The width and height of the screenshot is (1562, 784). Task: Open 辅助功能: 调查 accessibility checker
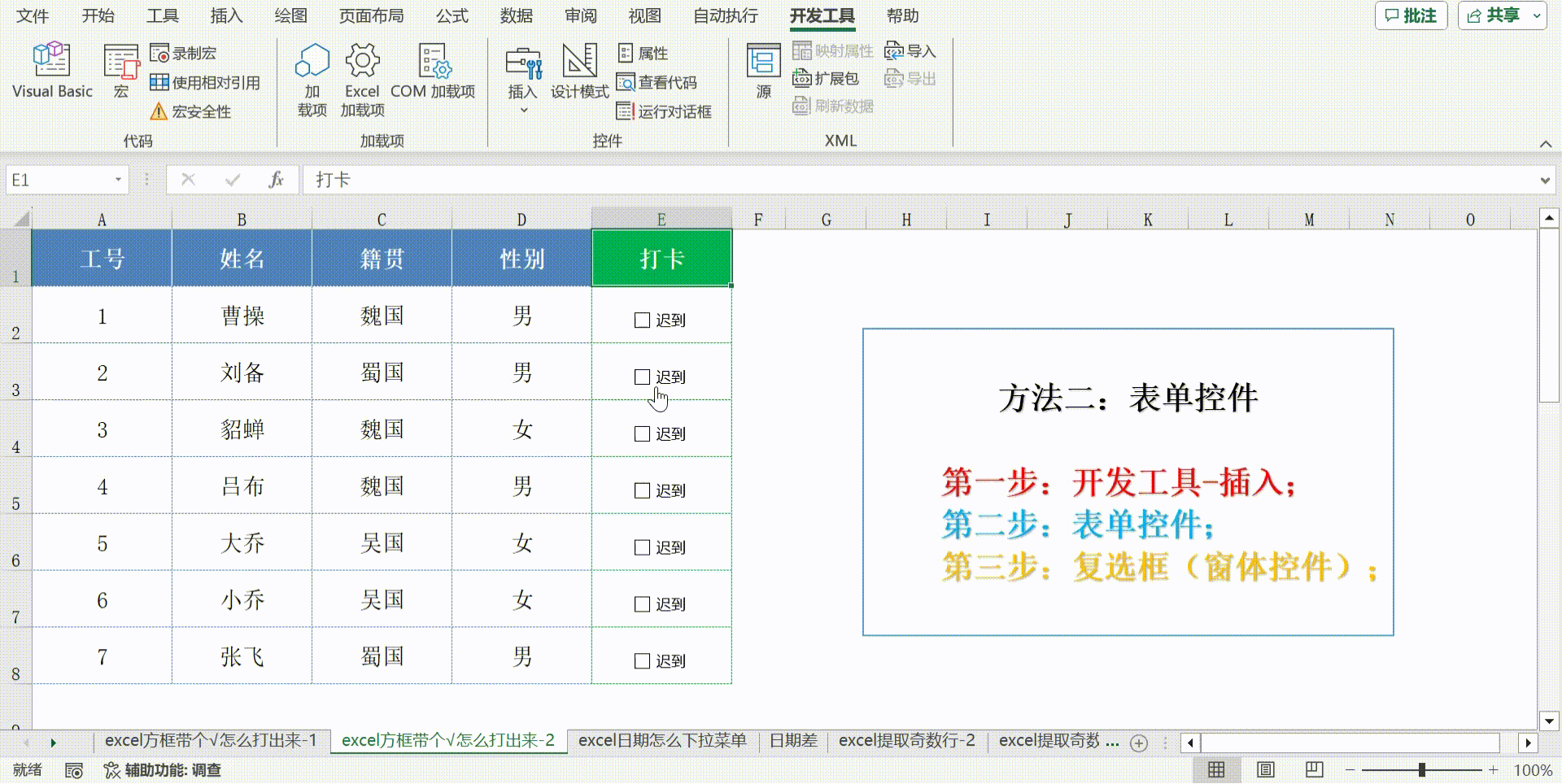point(163,770)
